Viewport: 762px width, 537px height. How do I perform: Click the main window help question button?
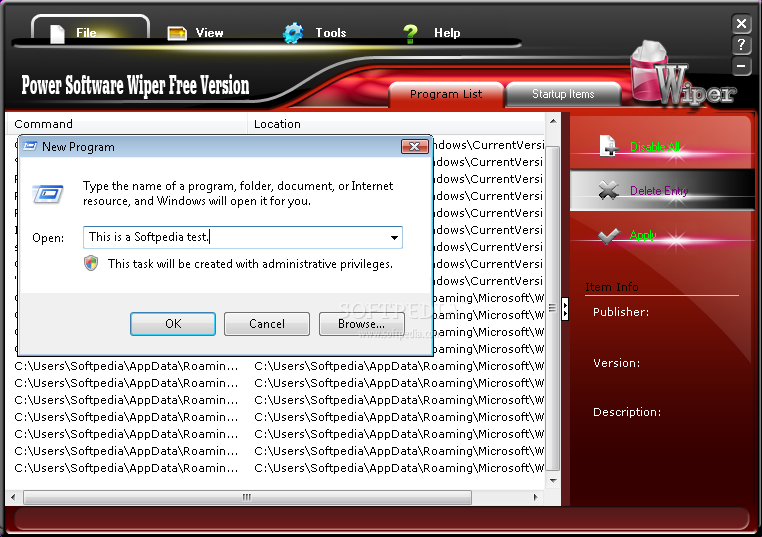click(741, 45)
